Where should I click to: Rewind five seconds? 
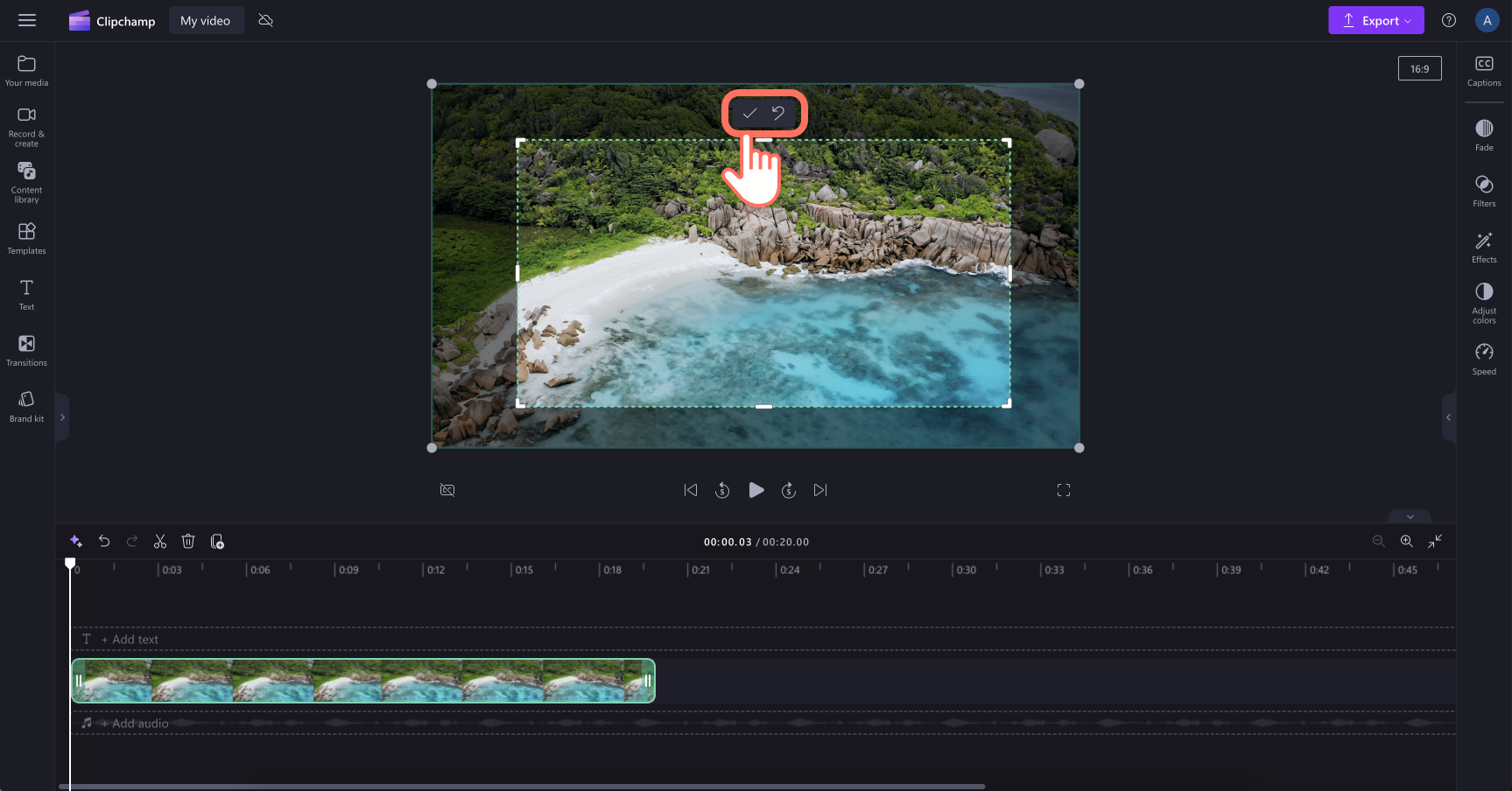coord(722,490)
